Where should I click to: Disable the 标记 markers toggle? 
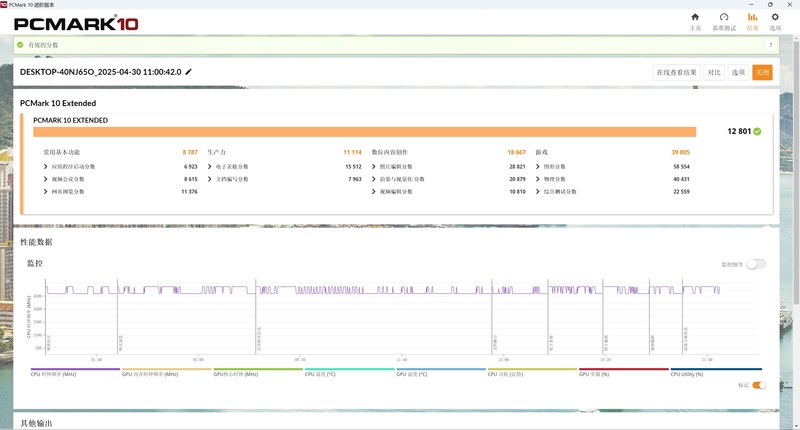[758, 385]
